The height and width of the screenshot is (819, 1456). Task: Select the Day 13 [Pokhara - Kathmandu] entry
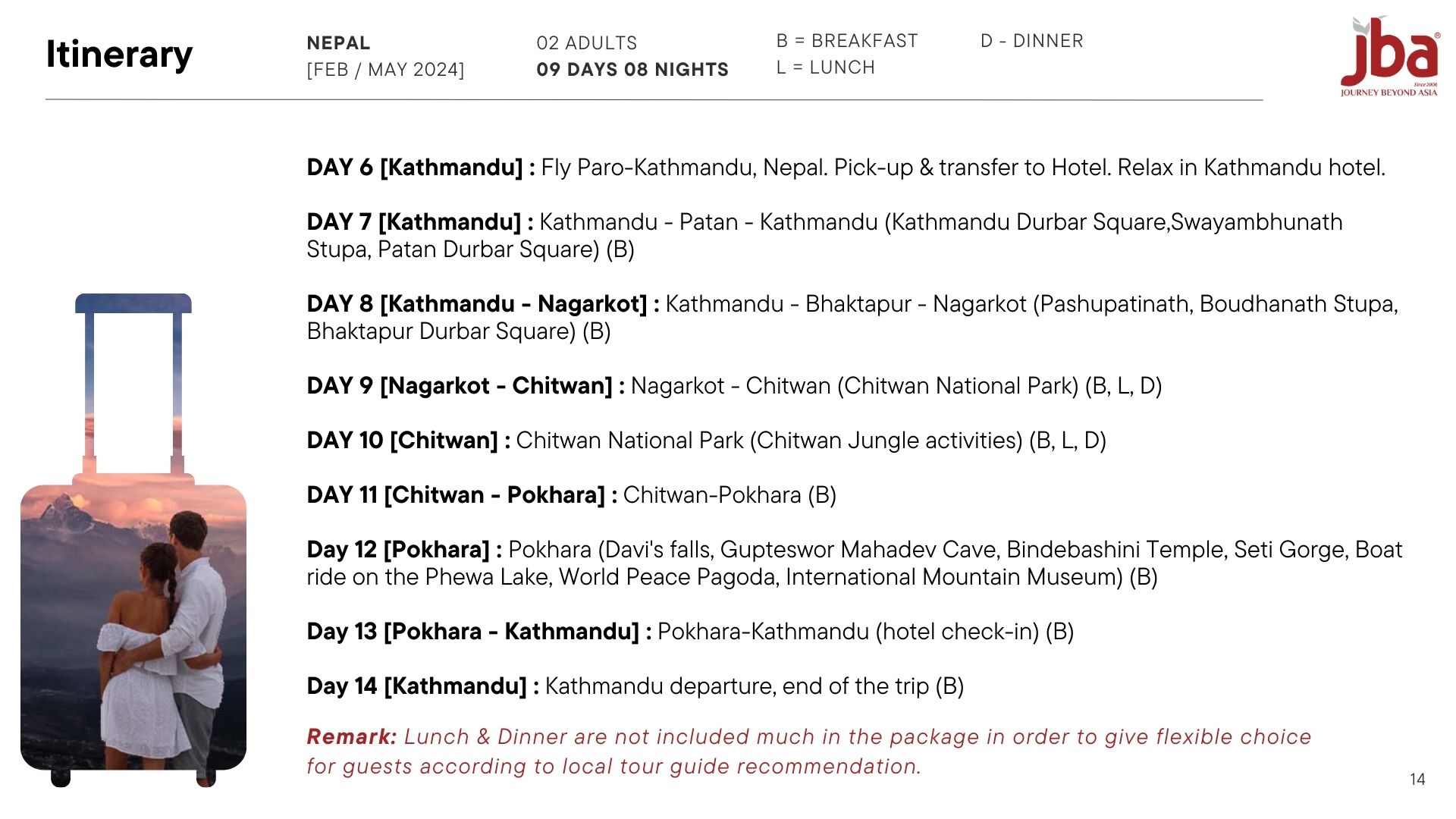[x=690, y=632]
